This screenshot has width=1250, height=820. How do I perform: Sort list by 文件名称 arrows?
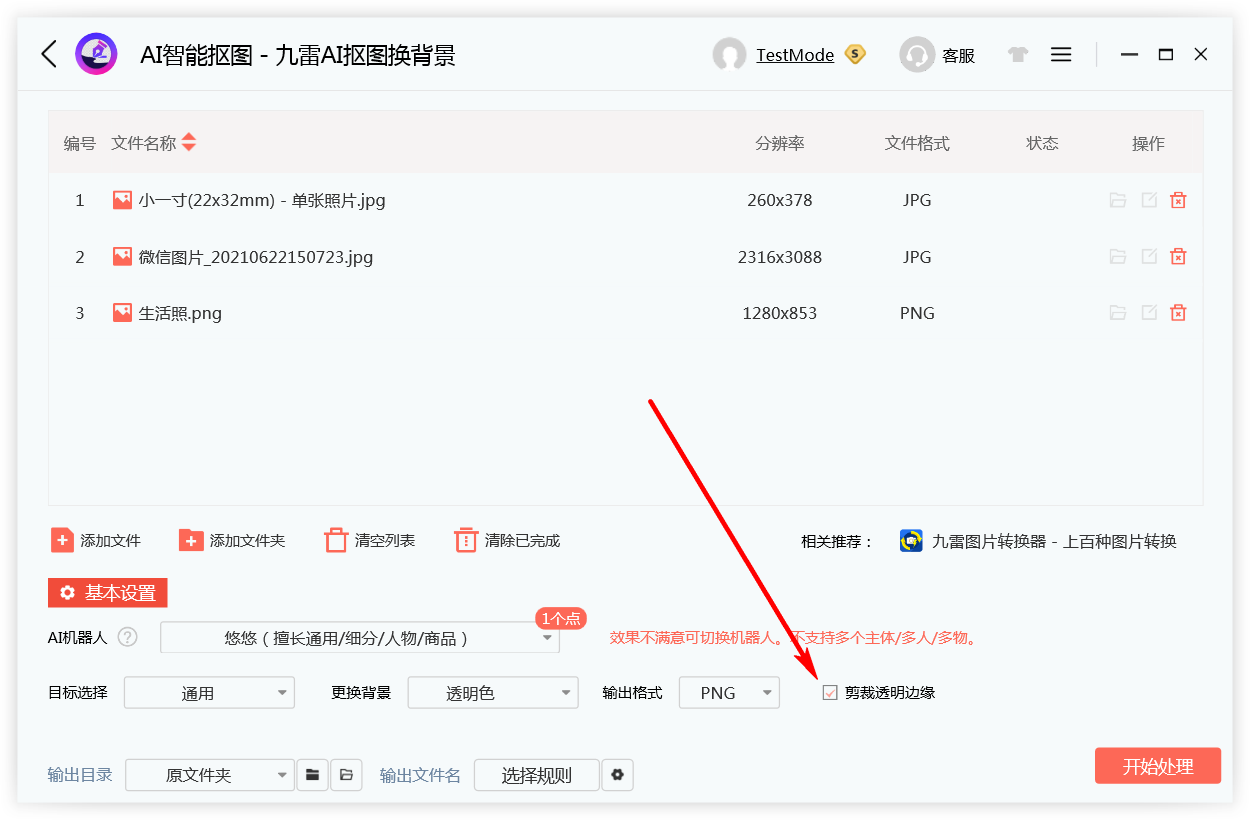188,143
